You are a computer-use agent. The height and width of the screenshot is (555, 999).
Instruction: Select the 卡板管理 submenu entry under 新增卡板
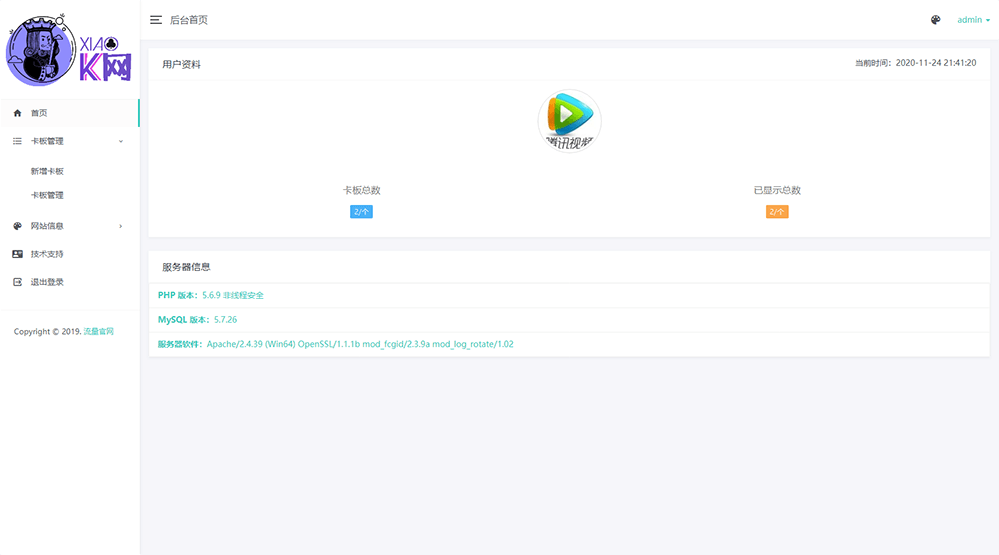click(x=47, y=195)
